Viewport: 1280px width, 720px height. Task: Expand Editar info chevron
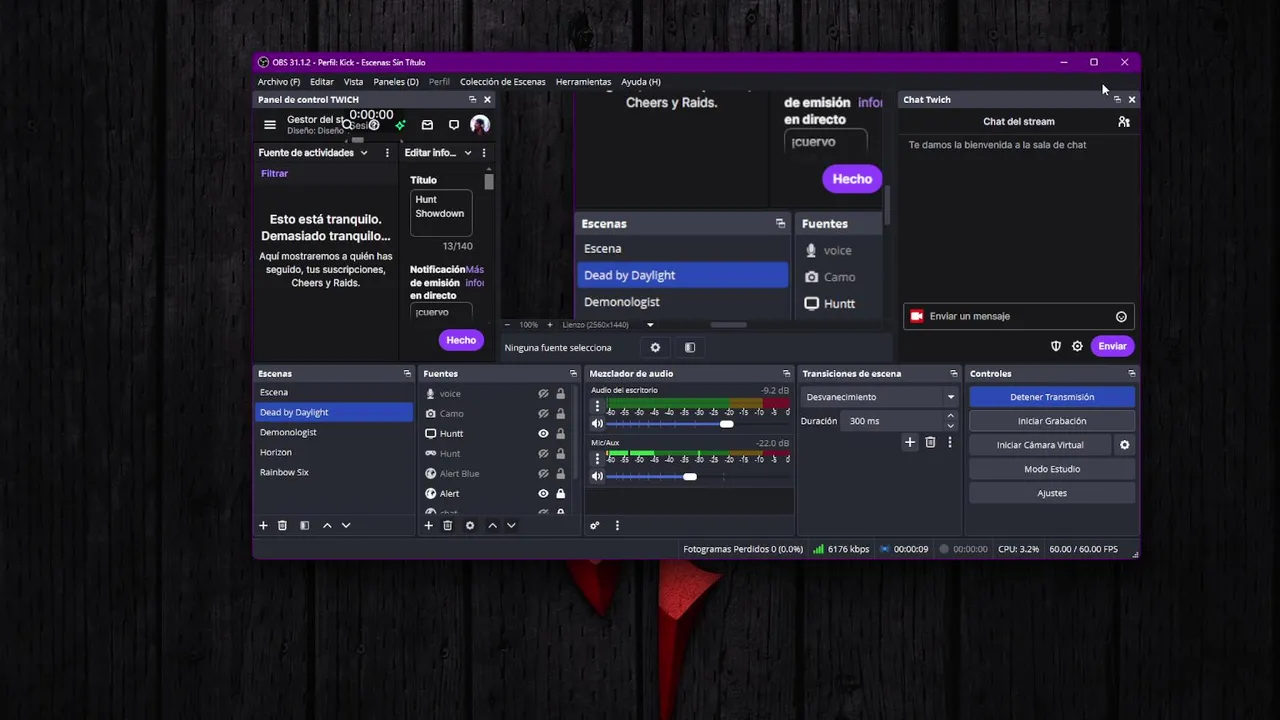467,153
